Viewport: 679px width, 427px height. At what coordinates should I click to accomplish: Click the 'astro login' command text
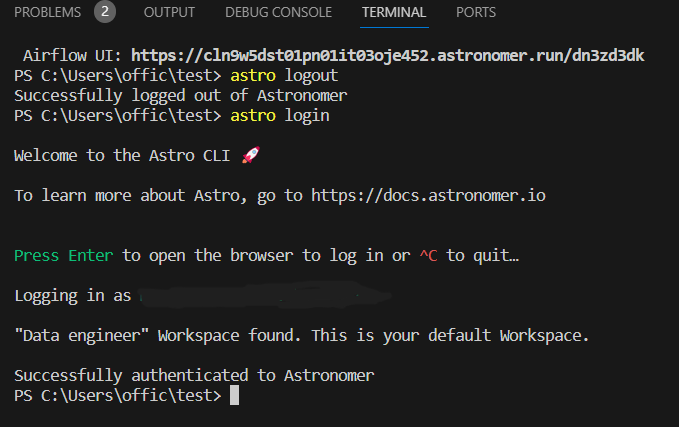tap(280, 116)
